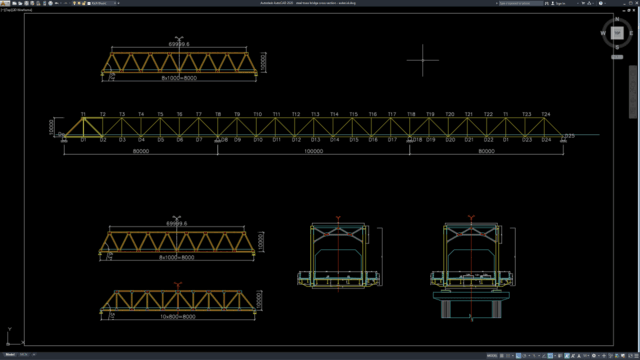Image resolution: width=640 pixels, height=360 pixels.
Task: Click the current layer color square
Action: [89, 3]
